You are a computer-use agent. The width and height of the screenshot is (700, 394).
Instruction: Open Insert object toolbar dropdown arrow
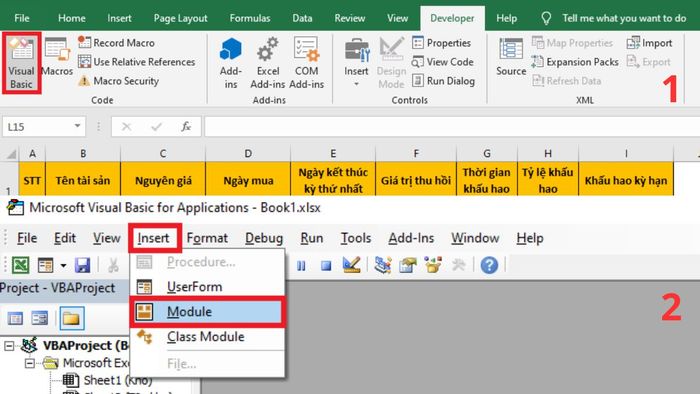(x=63, y=265)
